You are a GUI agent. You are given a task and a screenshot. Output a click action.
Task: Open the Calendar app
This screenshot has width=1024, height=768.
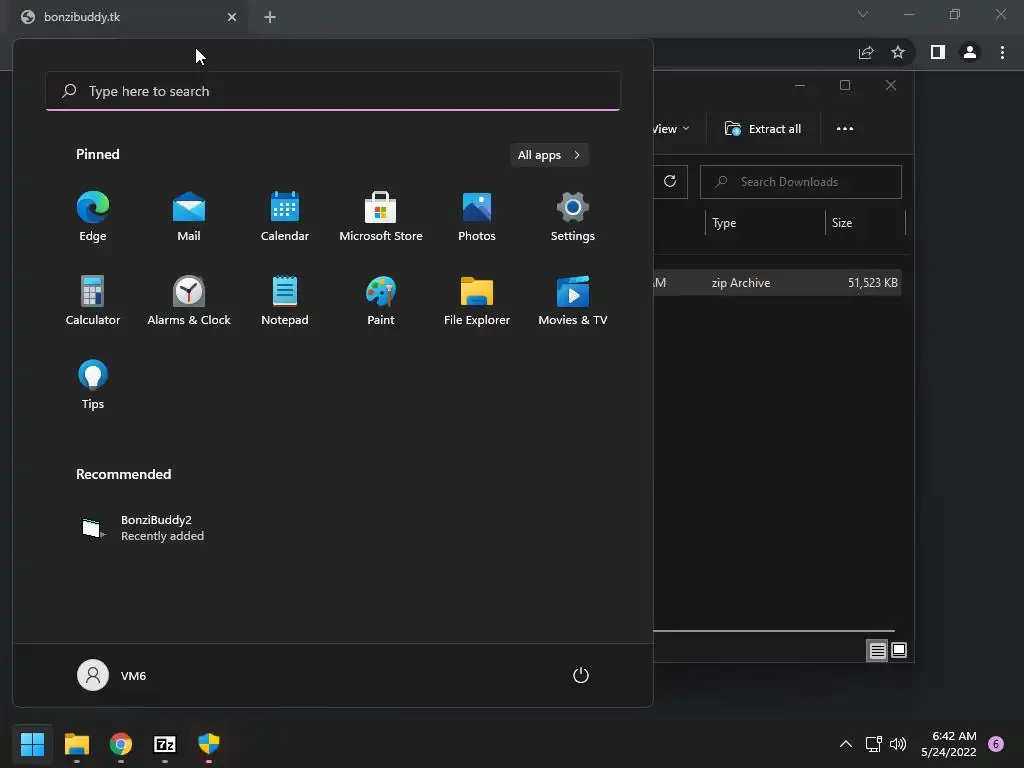[x=285, y=217]
